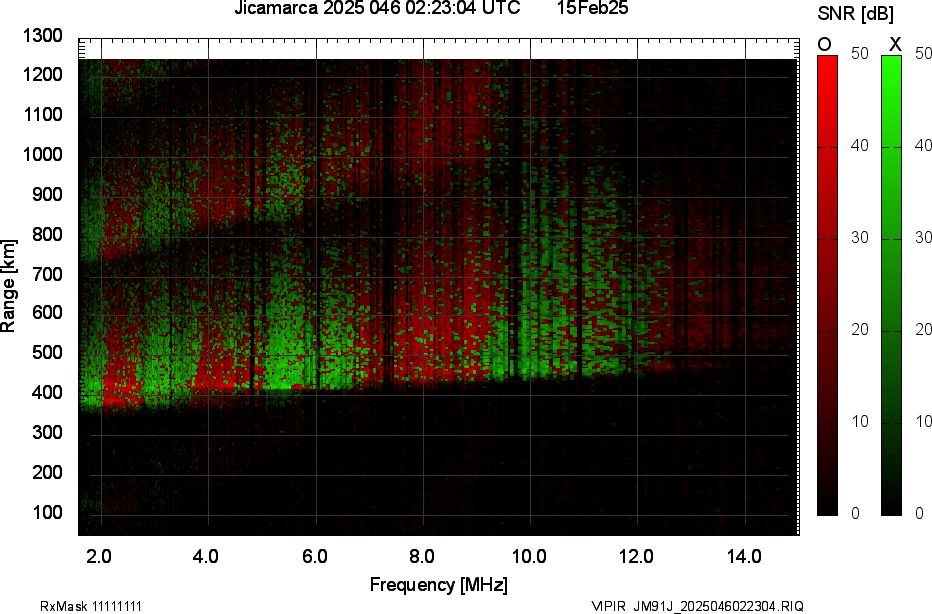Click the 600 range tick label
This screenshot has width=932, height=614.
pos(46,313)
